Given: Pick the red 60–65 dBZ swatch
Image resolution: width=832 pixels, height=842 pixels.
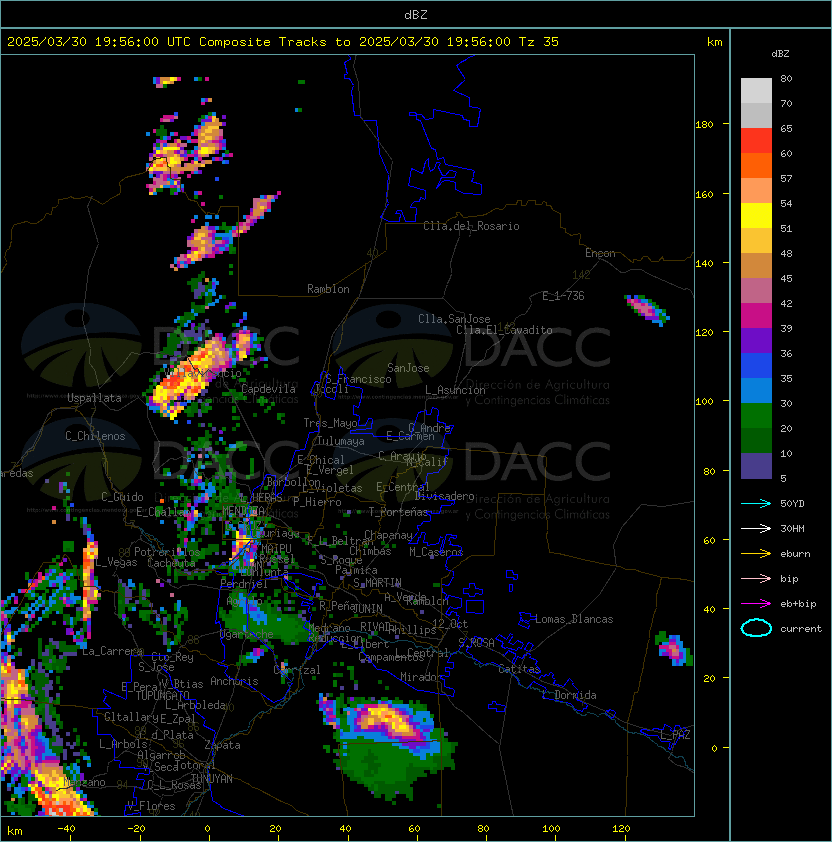Looking at the screenshot, I should coord(756,141).
